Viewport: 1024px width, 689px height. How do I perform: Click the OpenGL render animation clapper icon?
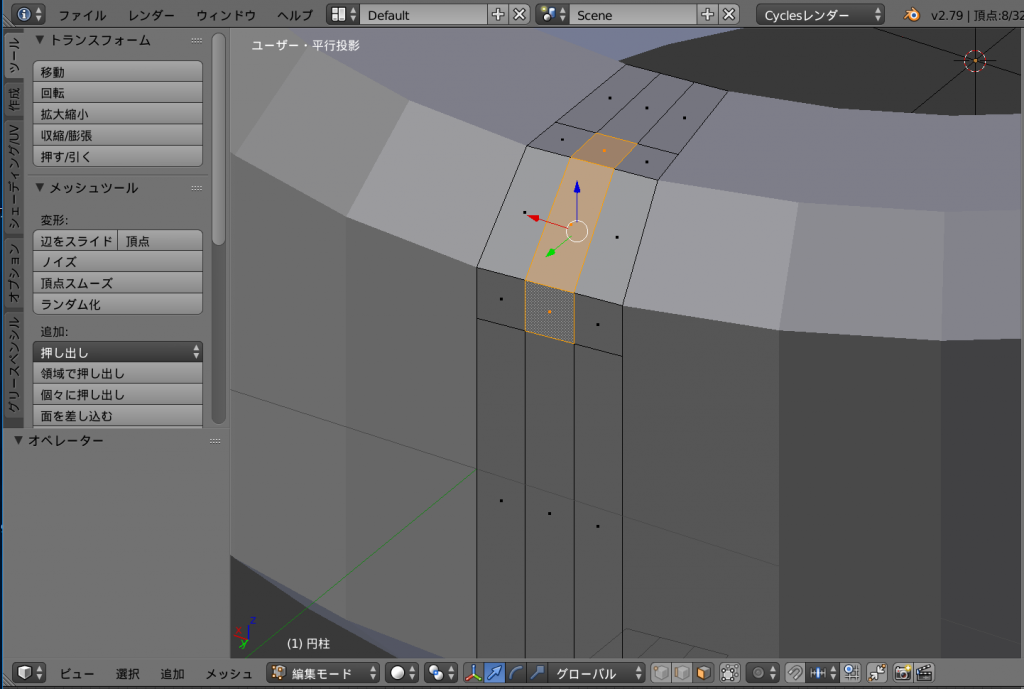pos(925,673)
